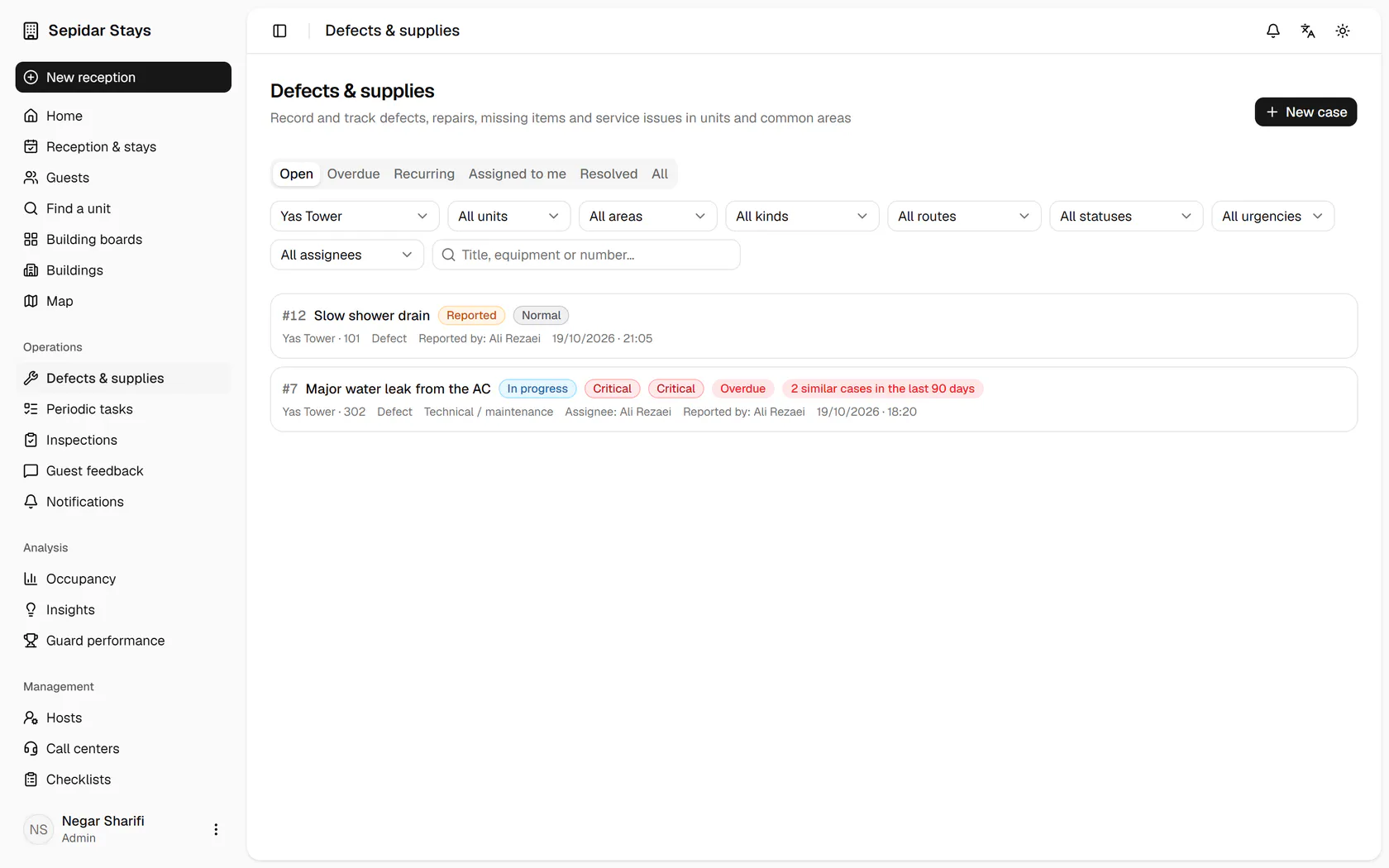Expand the Yas Tower building dropdown

[355, 216]
